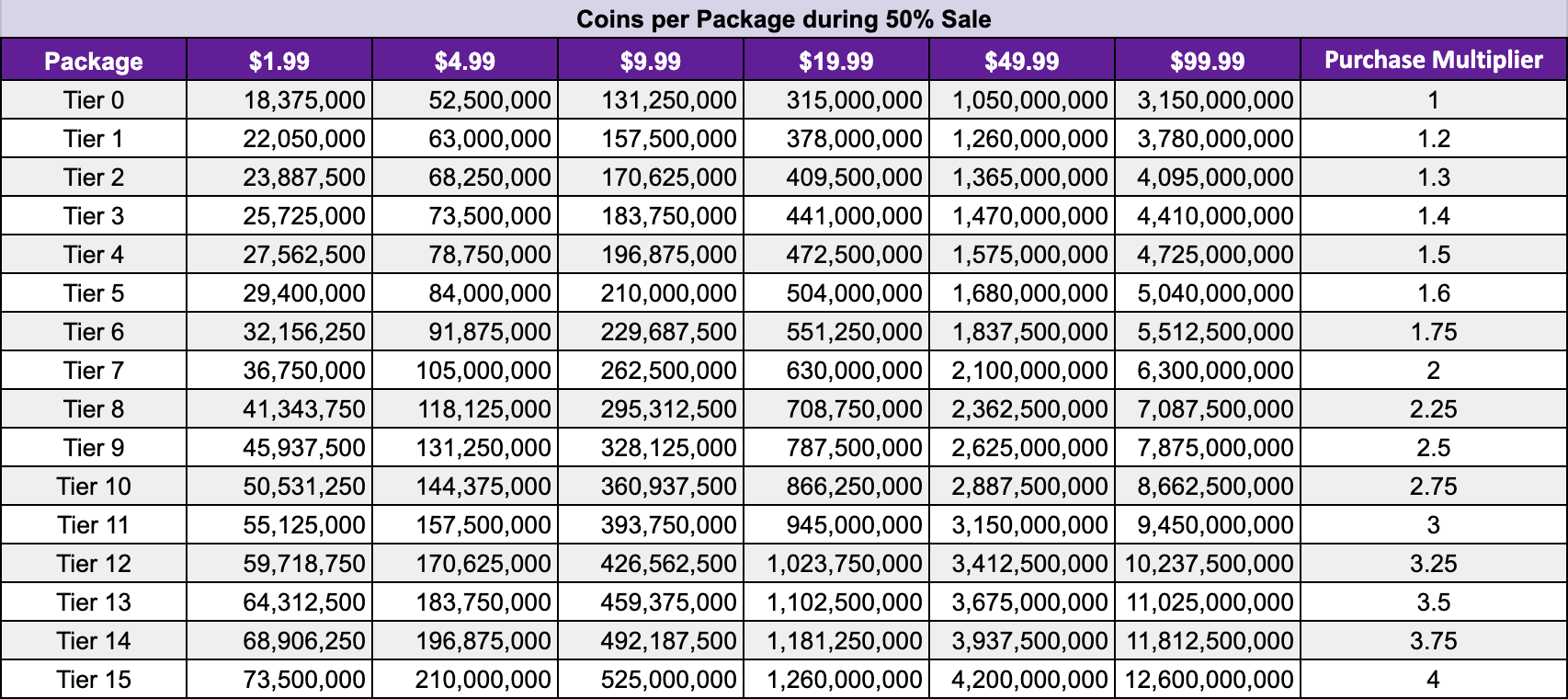Click the Tier 11 multiplier value 3
This screenshot has height=699, width=1568.
coord(1434,525)
